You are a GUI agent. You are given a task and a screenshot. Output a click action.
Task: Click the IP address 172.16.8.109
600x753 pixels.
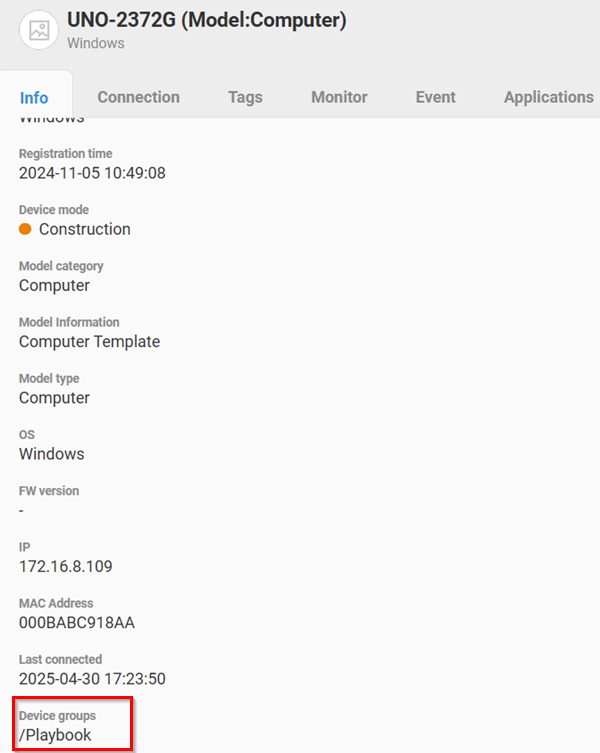tap(66, 566)
